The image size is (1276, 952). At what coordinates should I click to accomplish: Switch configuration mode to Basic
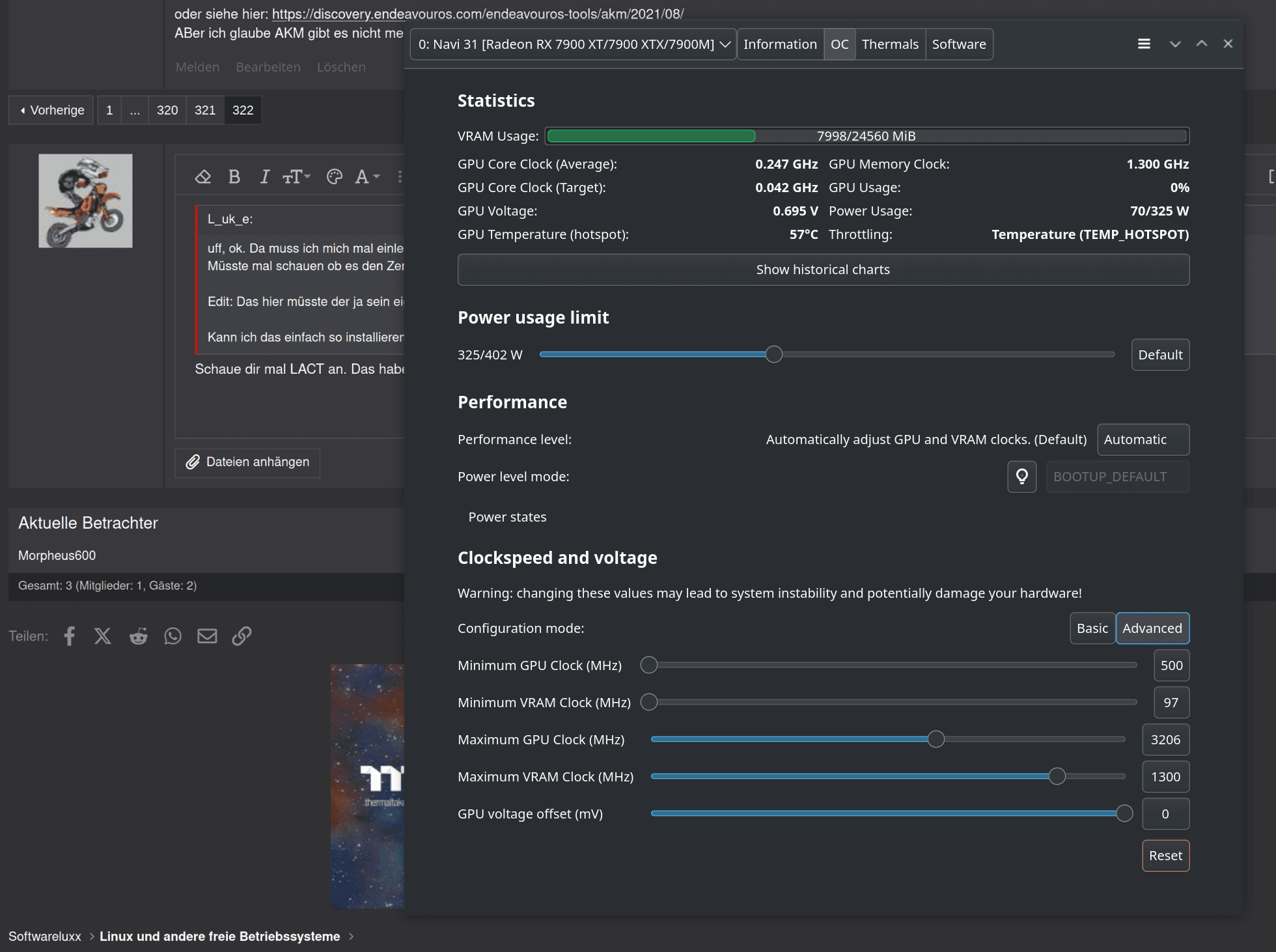click(1092, 628)
